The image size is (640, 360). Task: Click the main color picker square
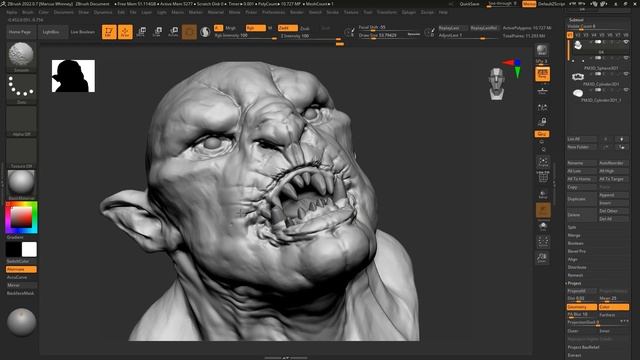(x=21, y=217)
